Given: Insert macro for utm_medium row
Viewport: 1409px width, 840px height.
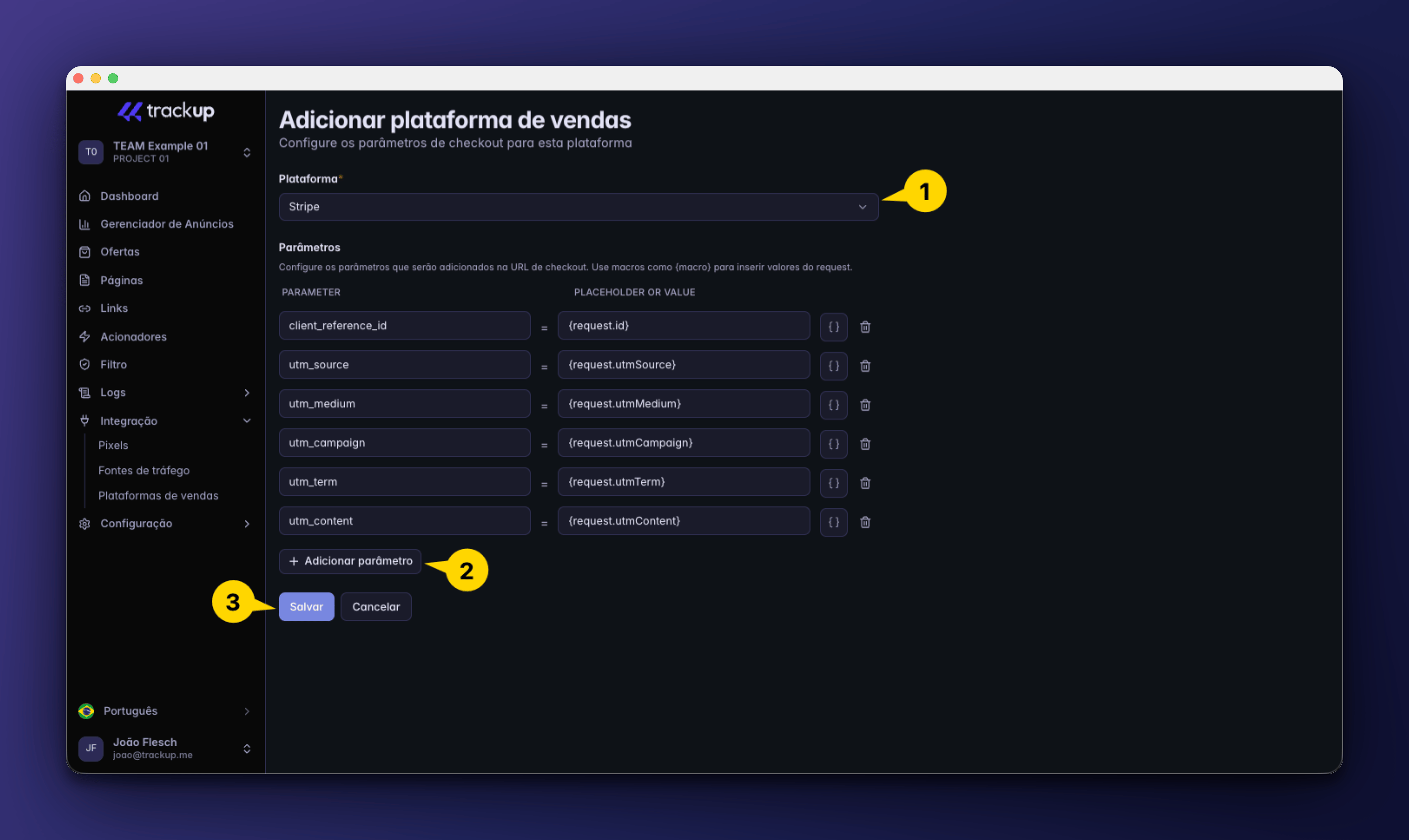Looking at the screenshot, I should point(833,405).
